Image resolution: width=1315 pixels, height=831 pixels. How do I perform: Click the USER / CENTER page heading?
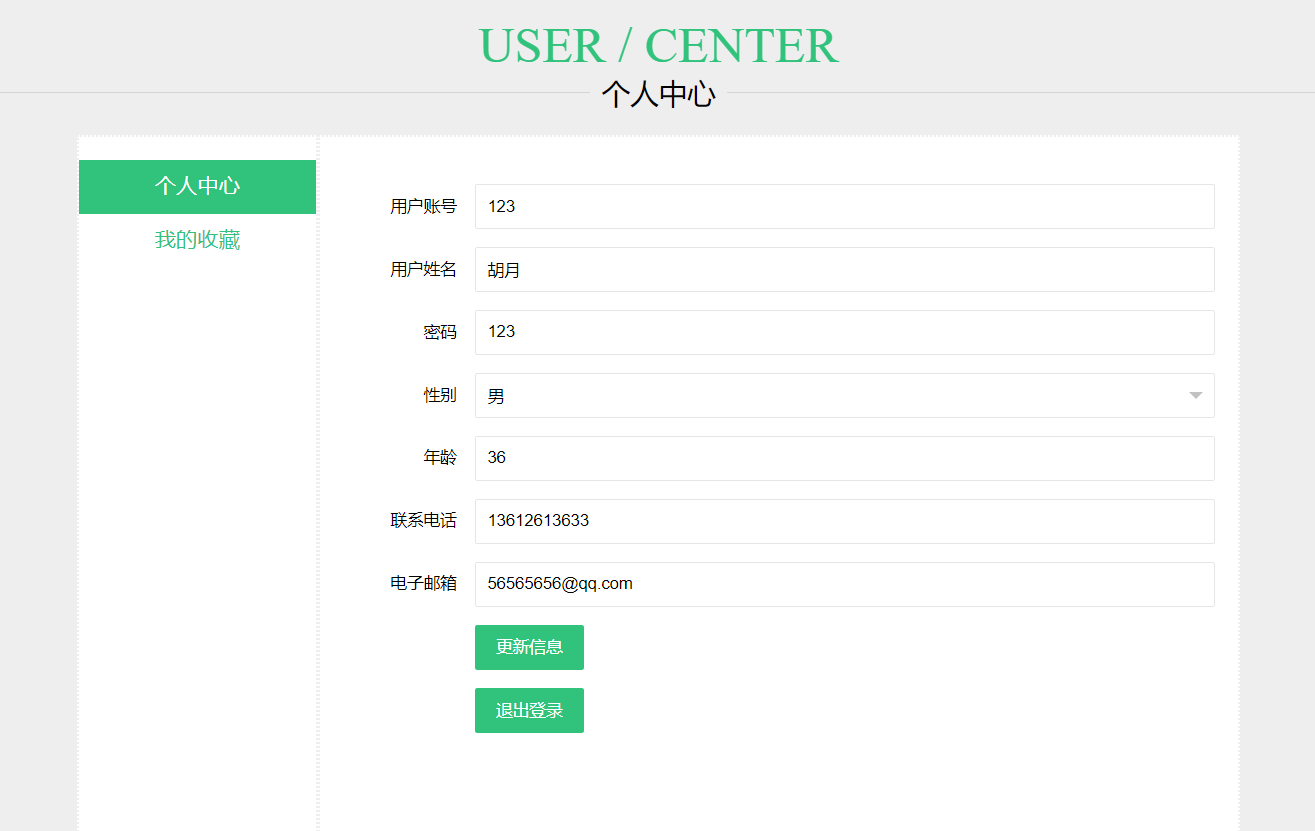[657, 46]
